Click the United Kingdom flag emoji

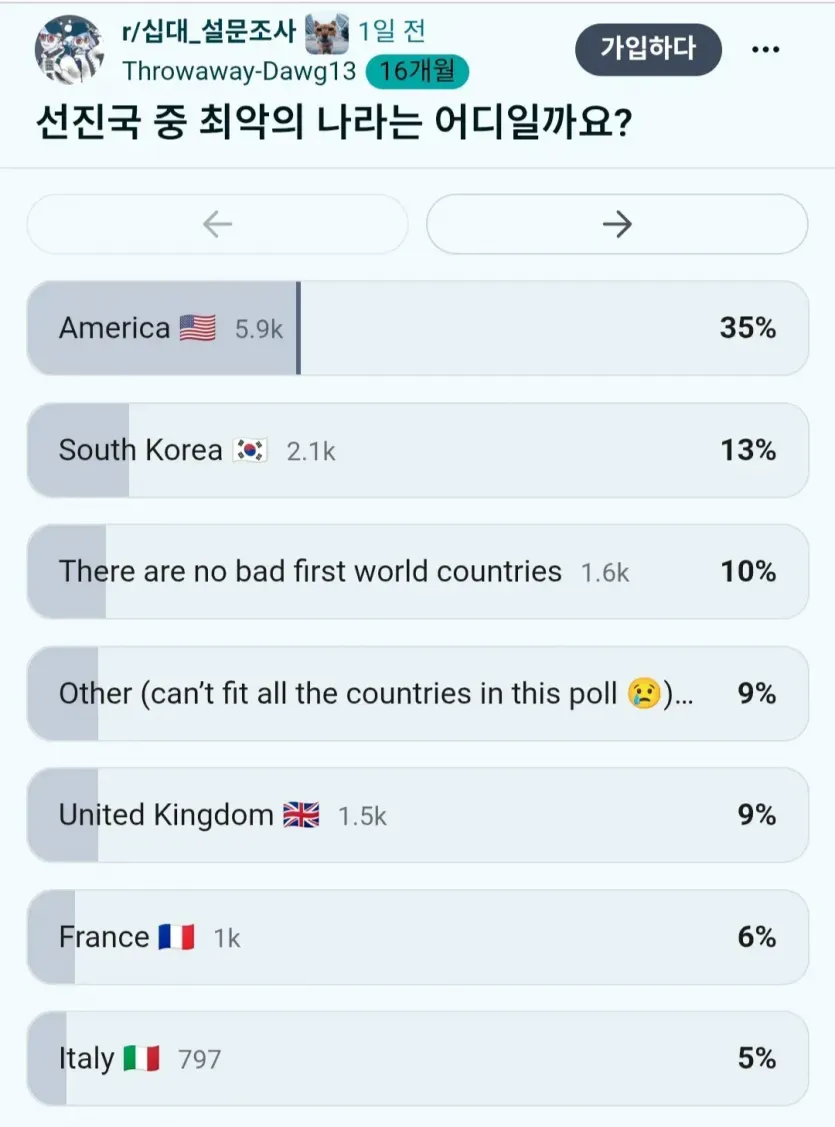(x=301, y=815)
